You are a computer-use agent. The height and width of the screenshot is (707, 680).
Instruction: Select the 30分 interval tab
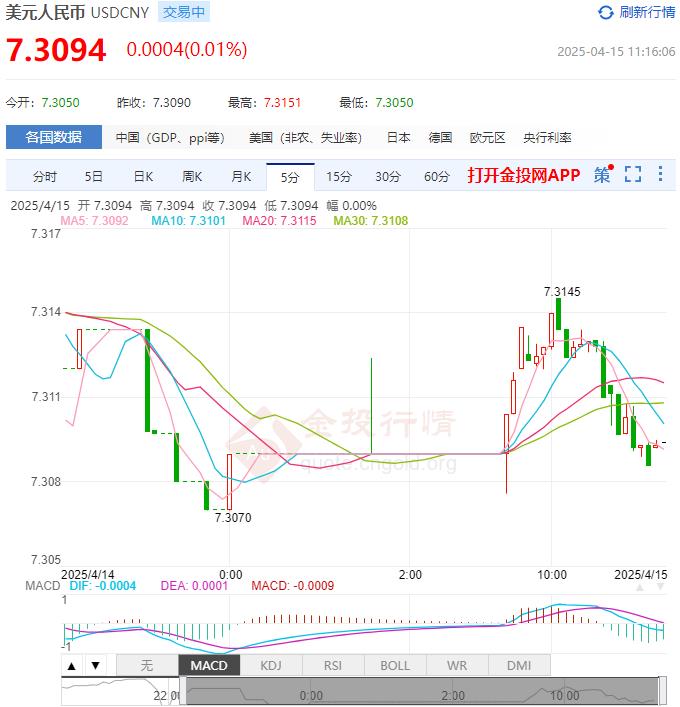tap(388, 177)
